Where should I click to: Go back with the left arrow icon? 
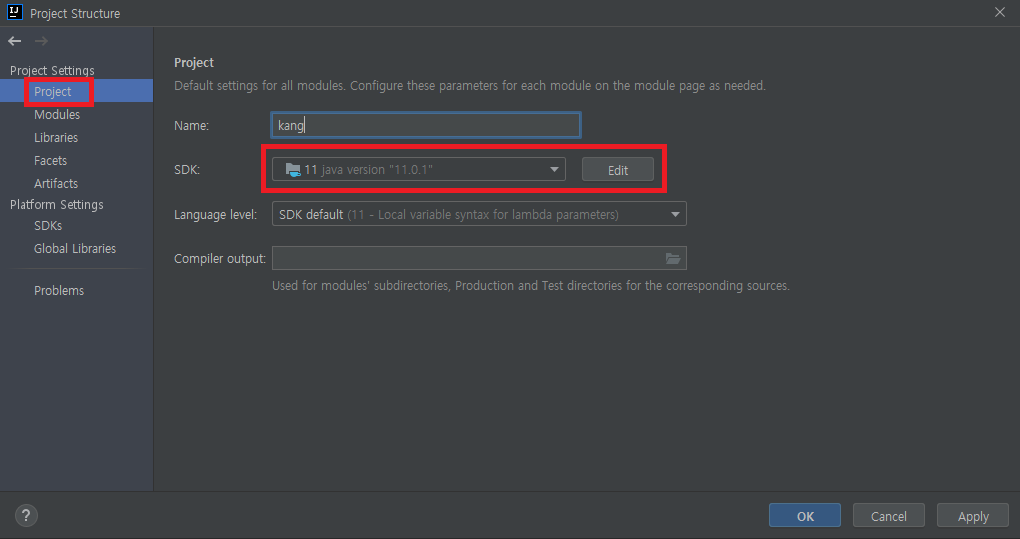[x=14, y=42]
